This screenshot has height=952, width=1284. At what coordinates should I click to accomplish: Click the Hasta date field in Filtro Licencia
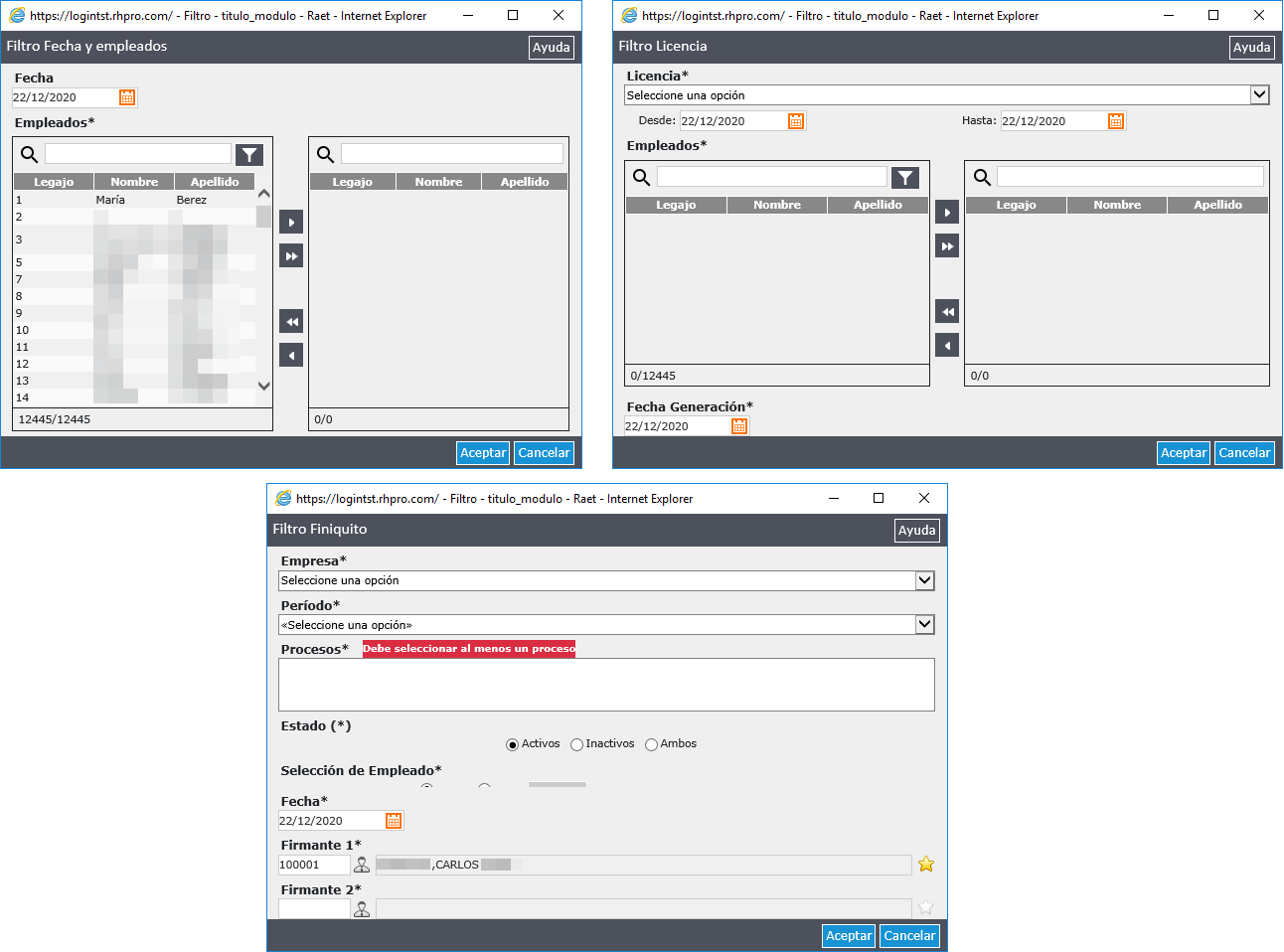[1052, 121]
